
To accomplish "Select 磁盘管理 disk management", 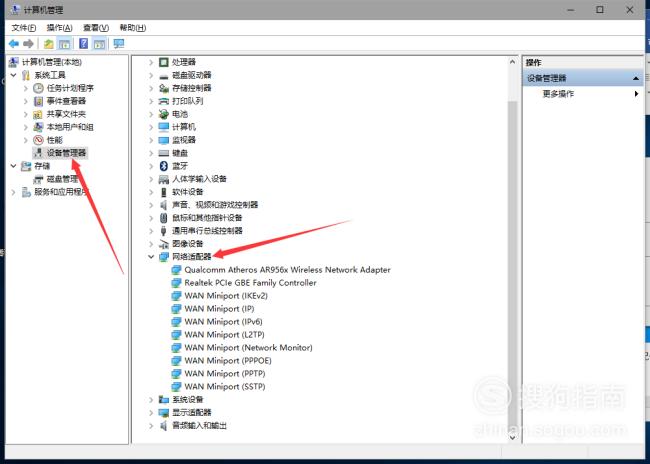I will (62, 179).
